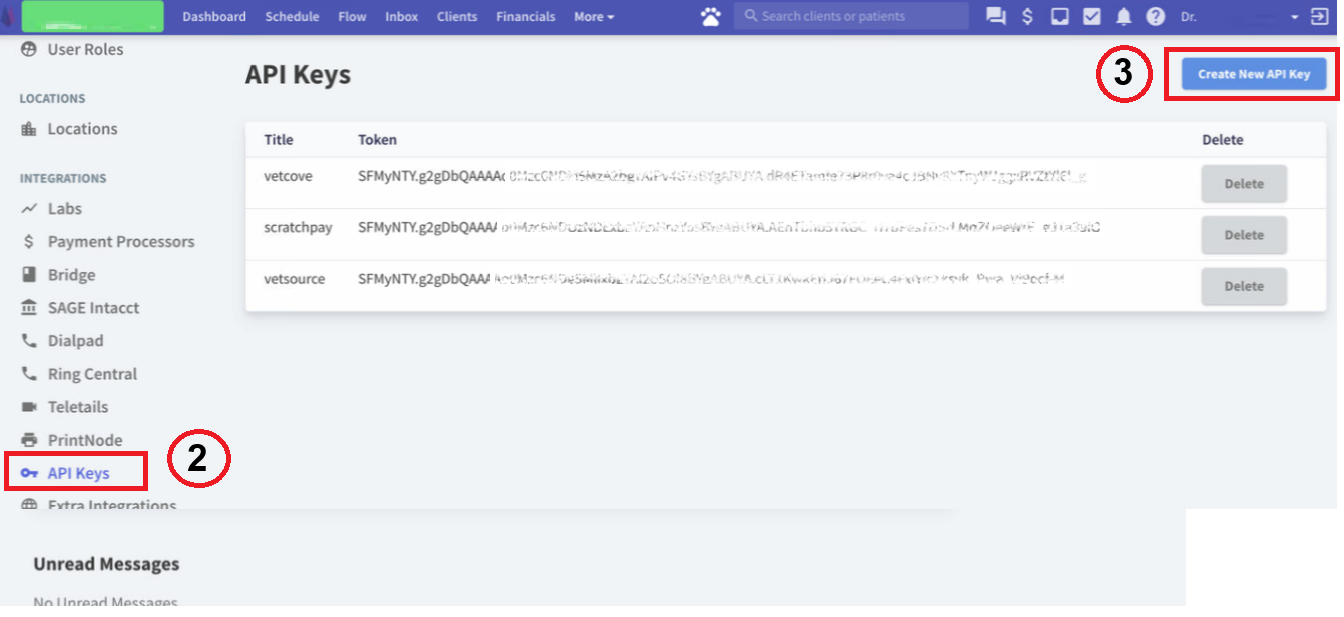Click the paw print icon in top bar

[x=711, y=16]
